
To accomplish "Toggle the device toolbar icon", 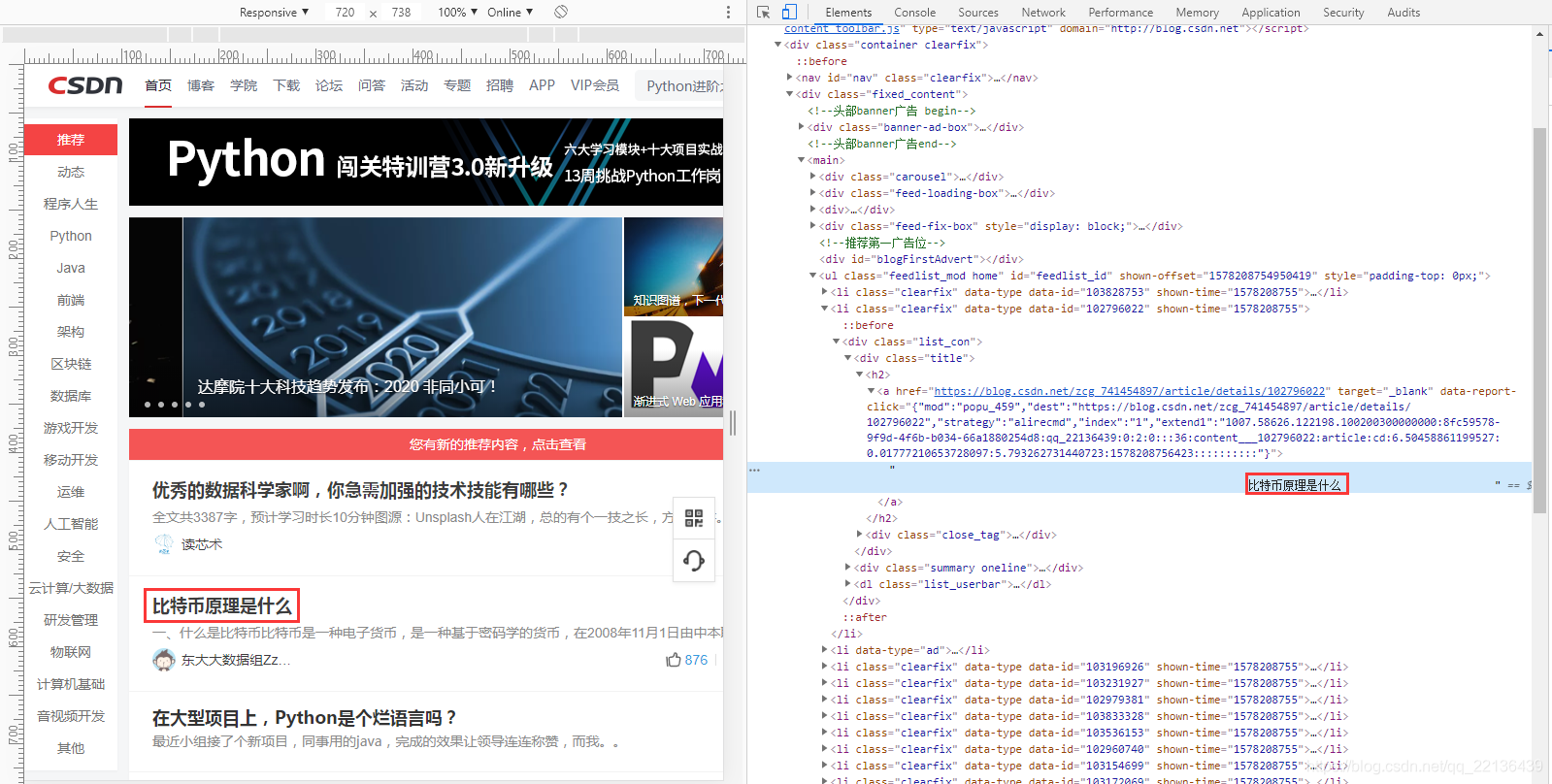I will [x=789, y=12].
